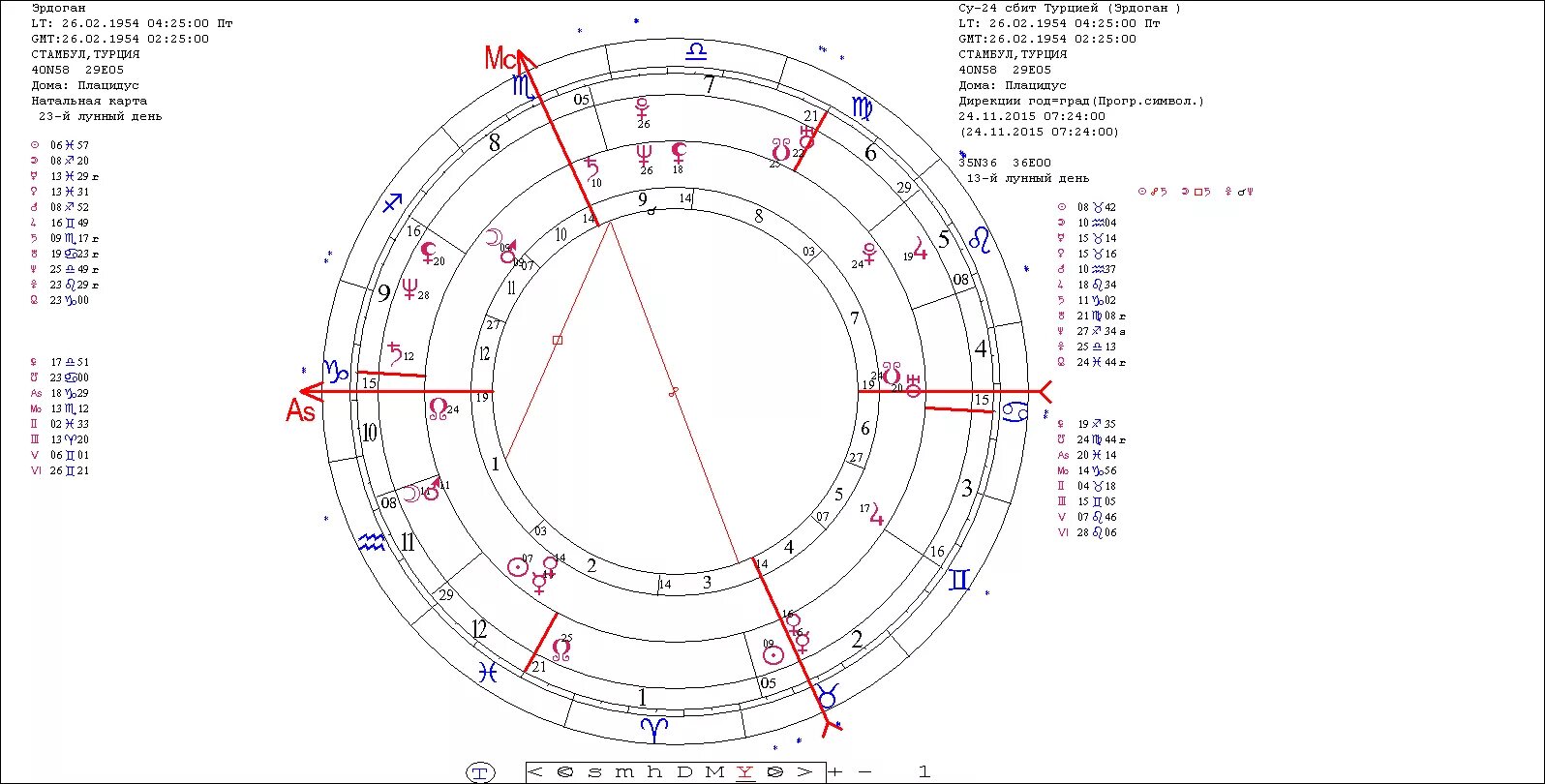Click the Pisces sign symbol at the lower left
This screenshot has width=1545, height=784.
(487, 671)
